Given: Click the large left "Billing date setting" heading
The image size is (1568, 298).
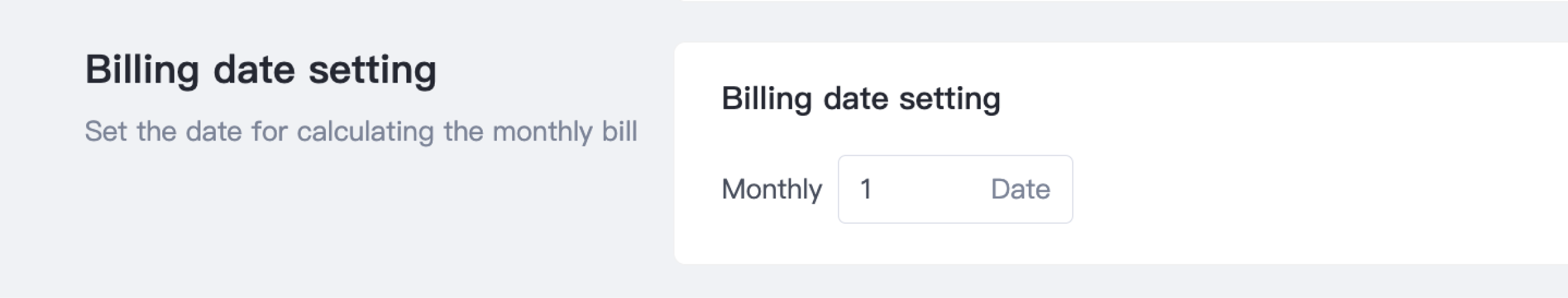Looking at the screenshot, I should 260,70.
